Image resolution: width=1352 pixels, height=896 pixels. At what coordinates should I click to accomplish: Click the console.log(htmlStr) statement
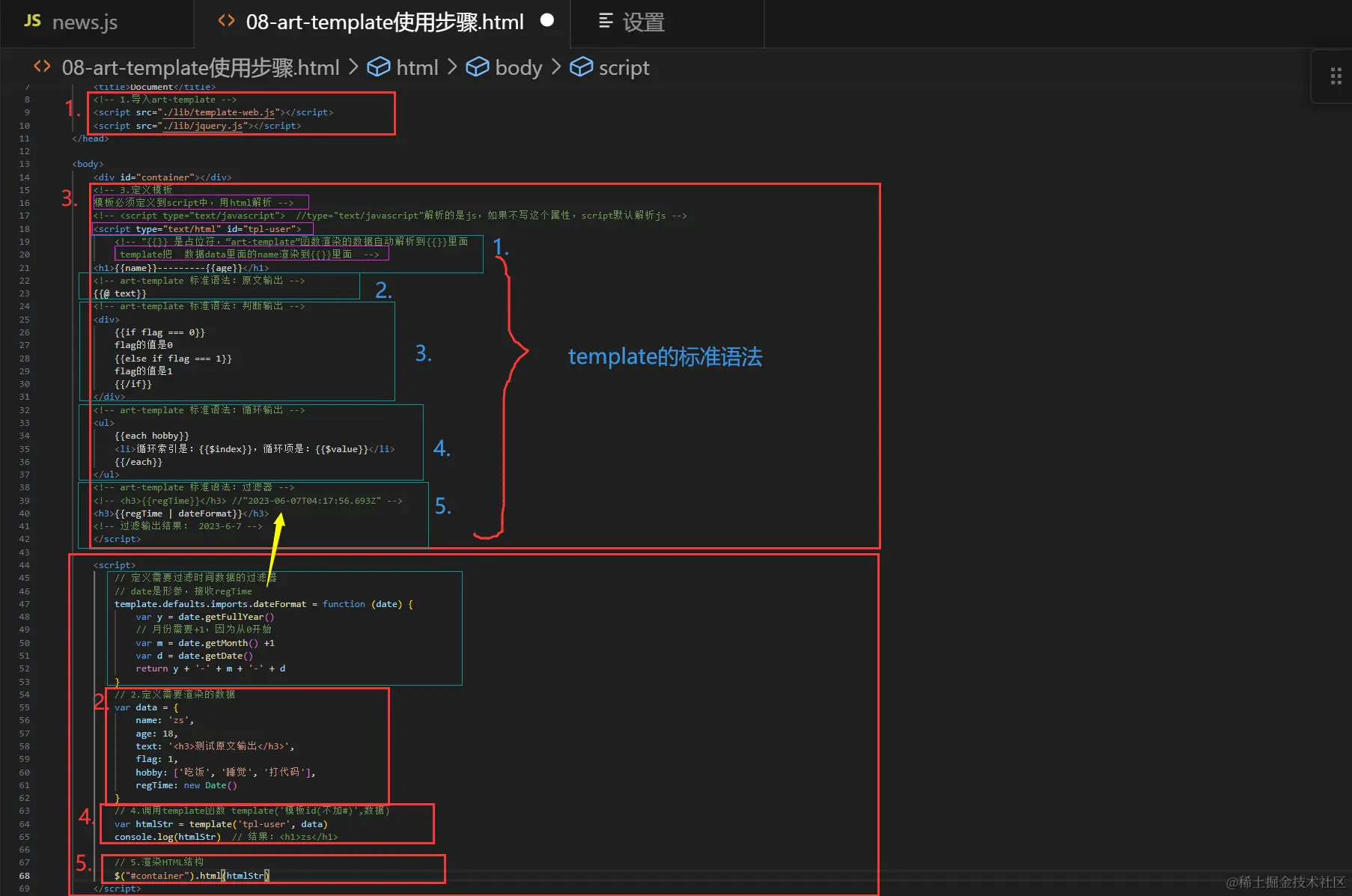tap(168, 837)
